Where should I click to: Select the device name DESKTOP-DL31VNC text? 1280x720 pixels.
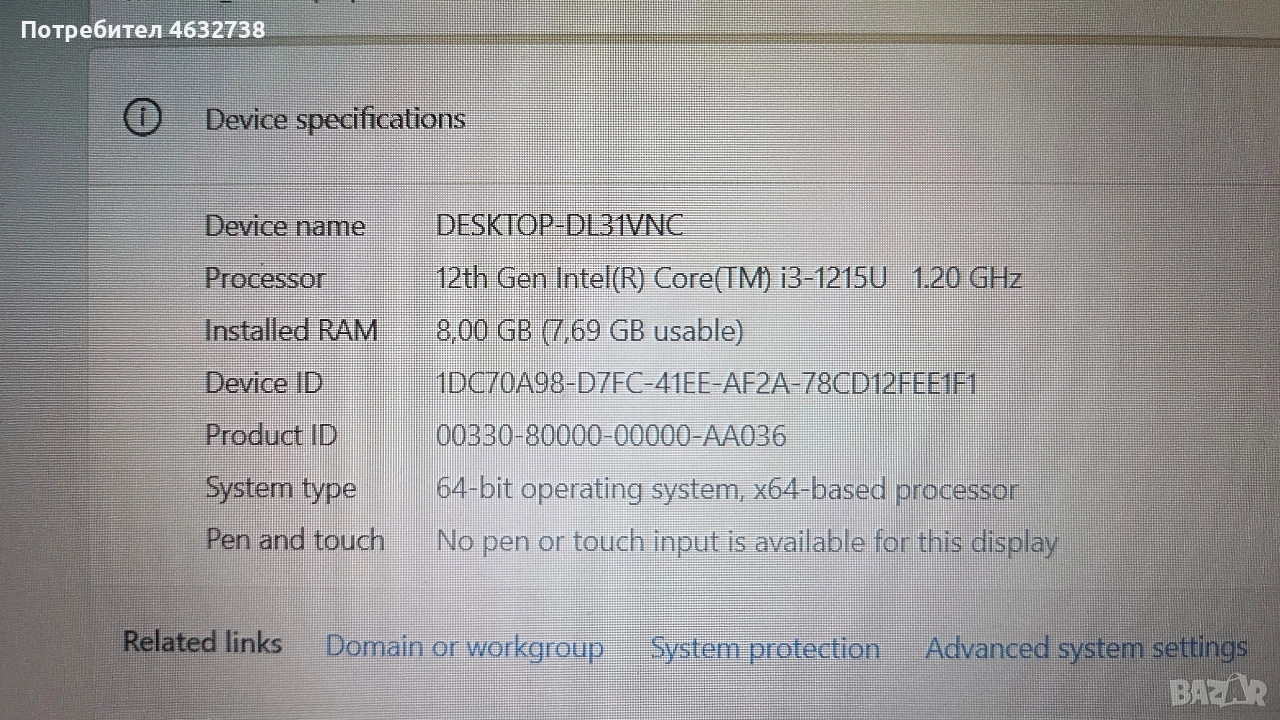[559, 226]
